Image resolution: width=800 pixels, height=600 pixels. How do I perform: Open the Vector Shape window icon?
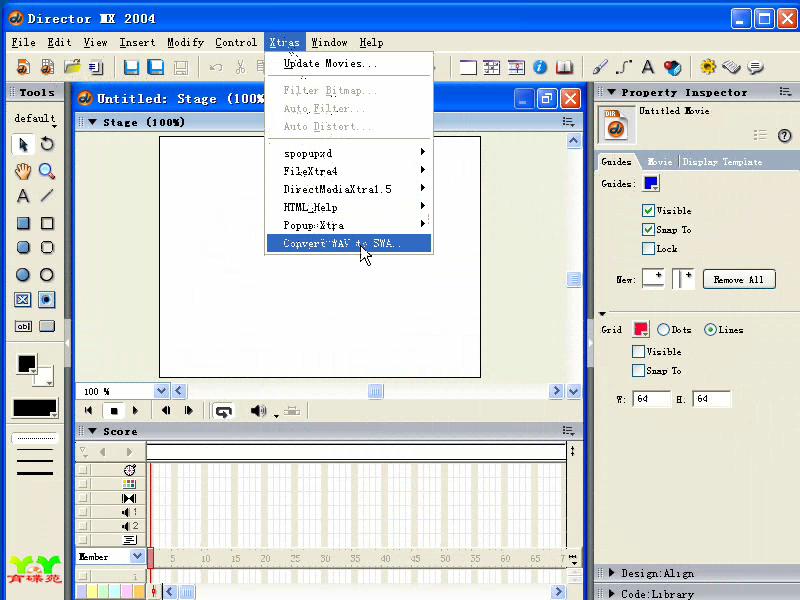624,67
